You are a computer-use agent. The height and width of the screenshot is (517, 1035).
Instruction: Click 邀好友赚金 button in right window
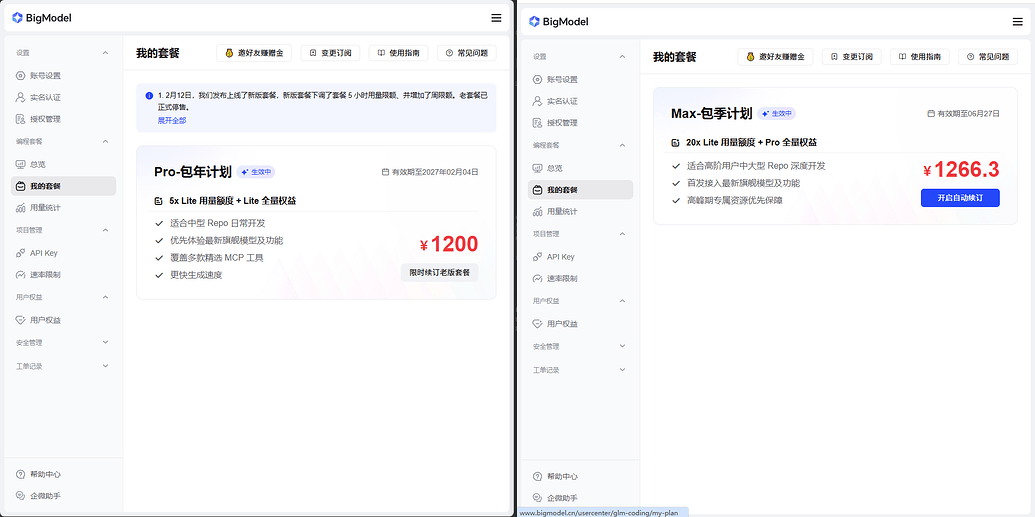[x=776, y=57]
